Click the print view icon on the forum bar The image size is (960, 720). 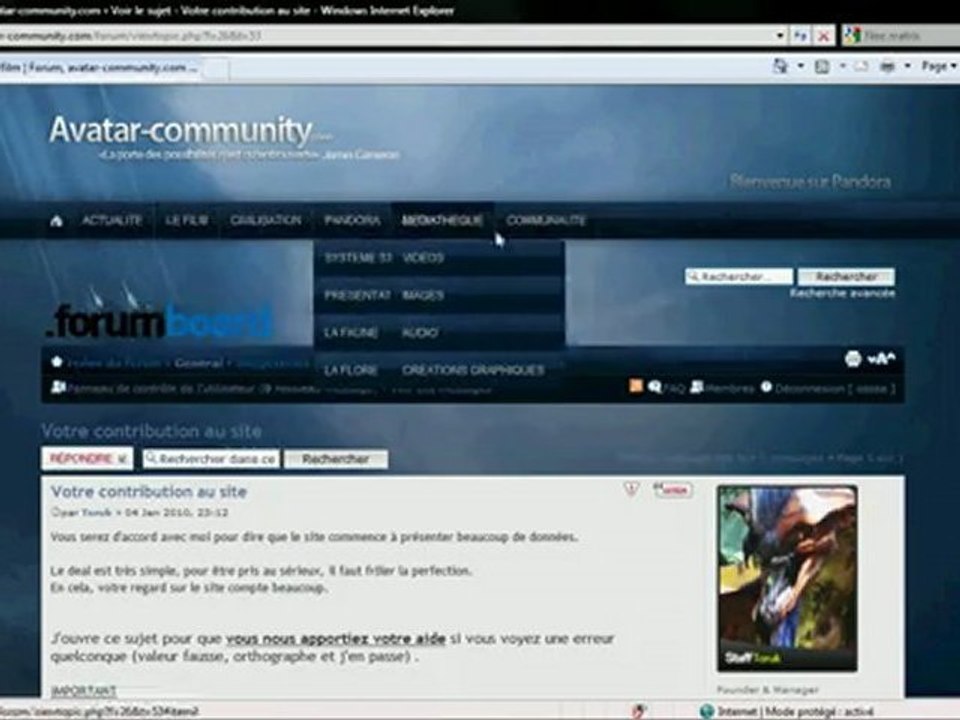pyautogui.click(x=853, y=359)
